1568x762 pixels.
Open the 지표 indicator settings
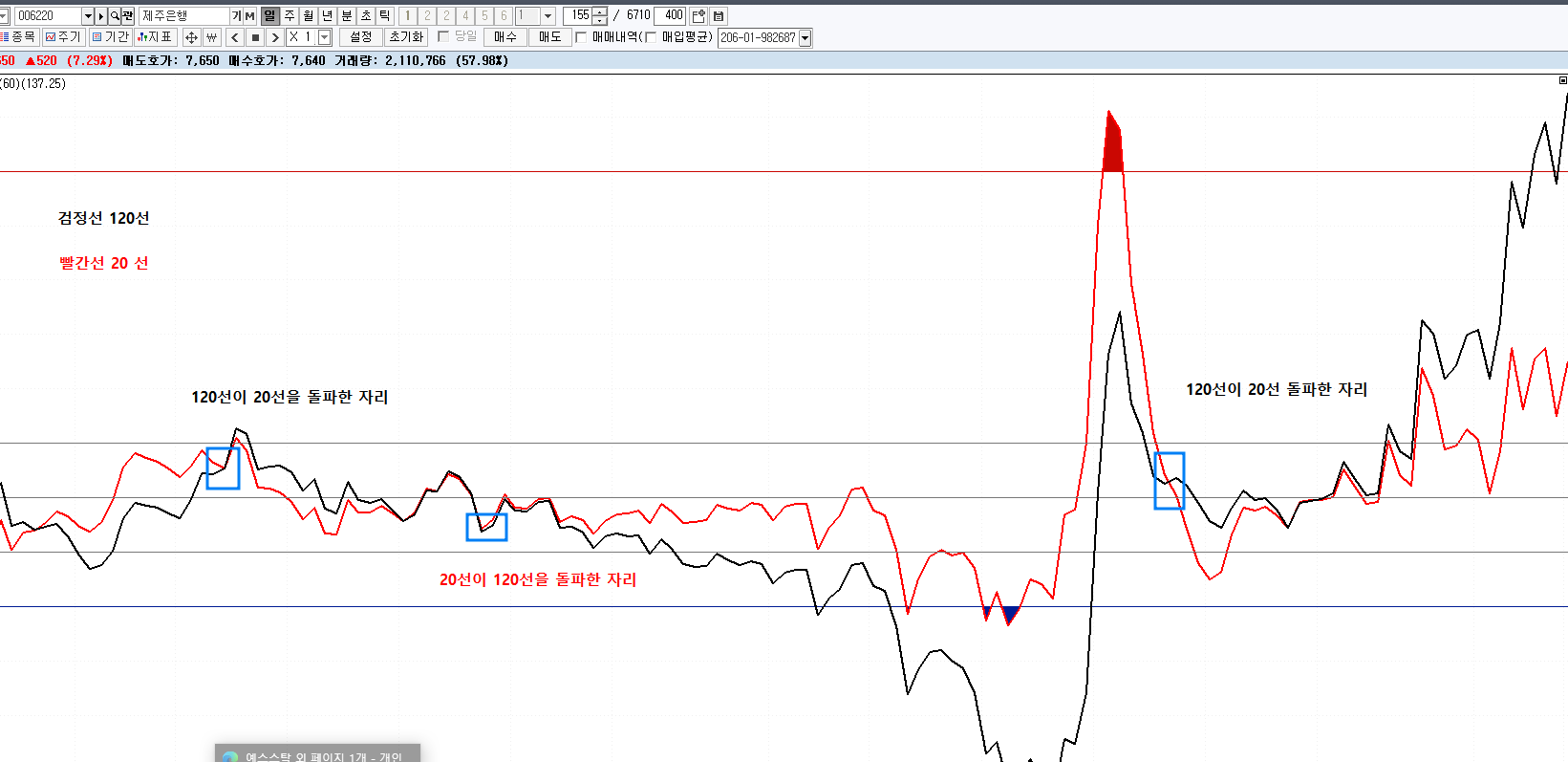point(155,37)
